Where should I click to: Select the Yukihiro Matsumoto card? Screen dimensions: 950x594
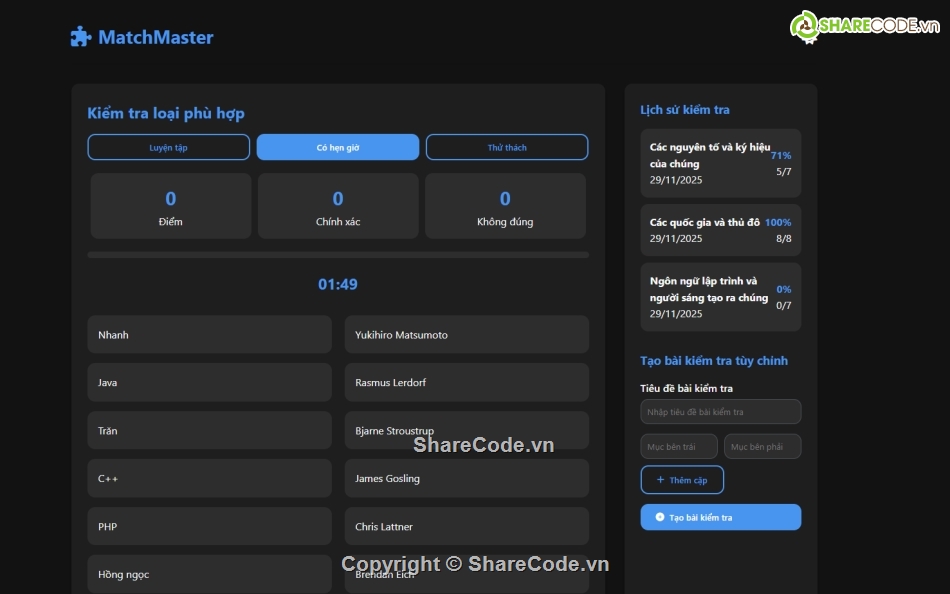click(x=466, y=334)
